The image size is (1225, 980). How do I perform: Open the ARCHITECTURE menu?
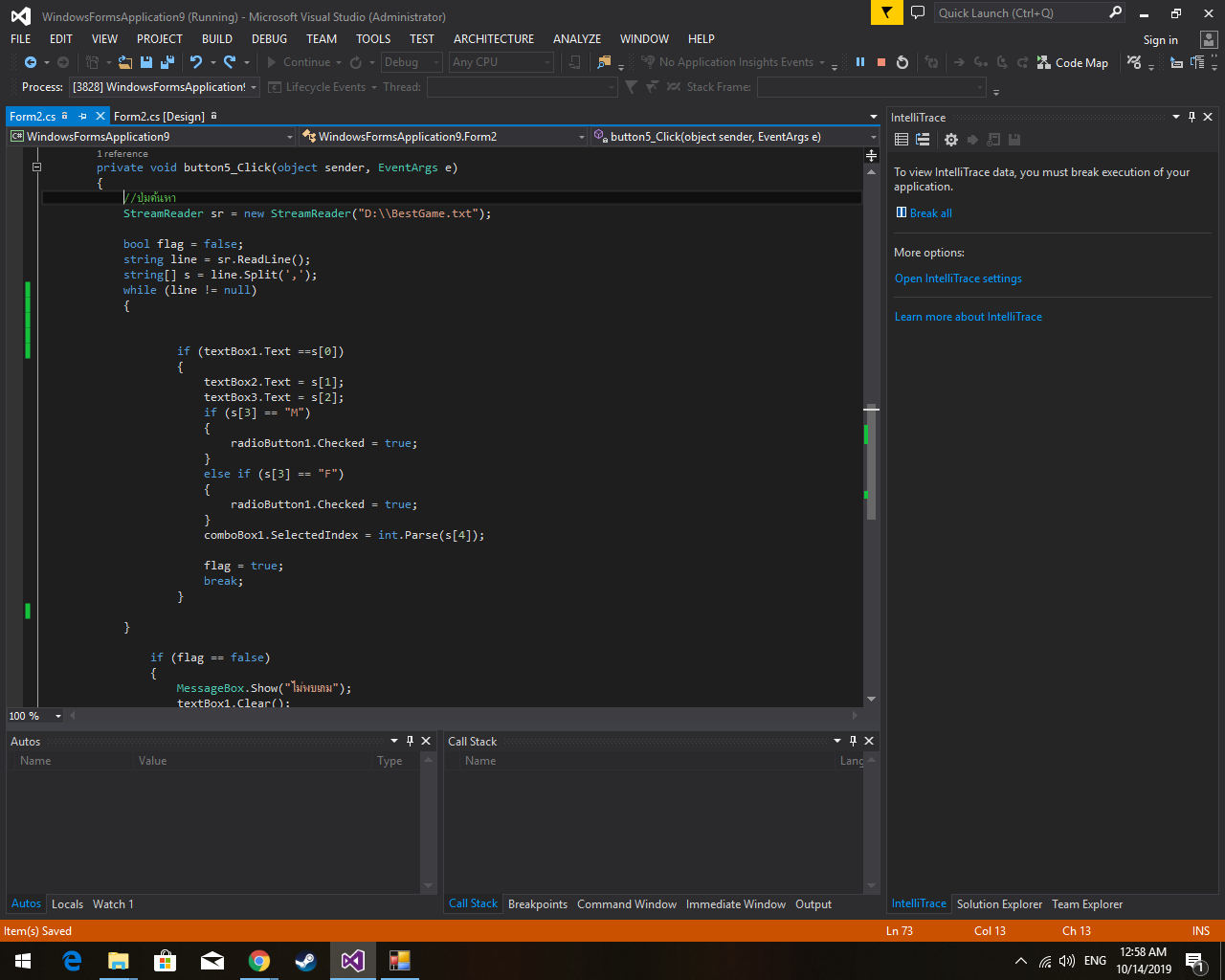494,39
